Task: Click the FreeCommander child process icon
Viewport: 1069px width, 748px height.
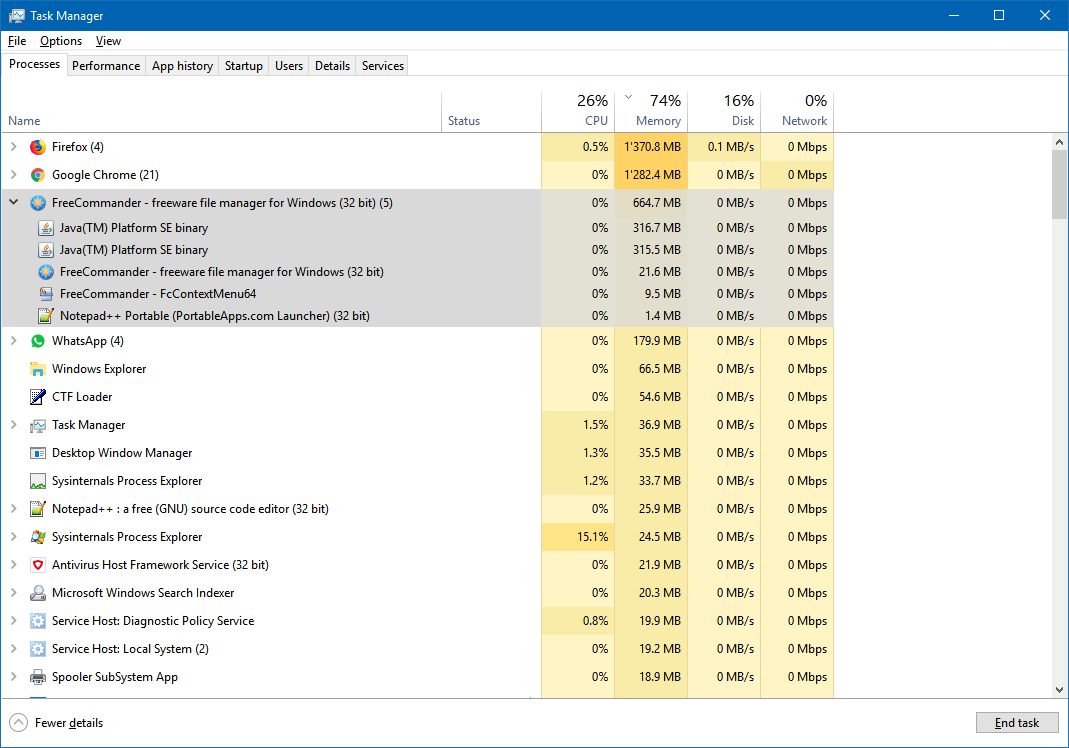Action: pyautogui.click(x=46, y=271)
